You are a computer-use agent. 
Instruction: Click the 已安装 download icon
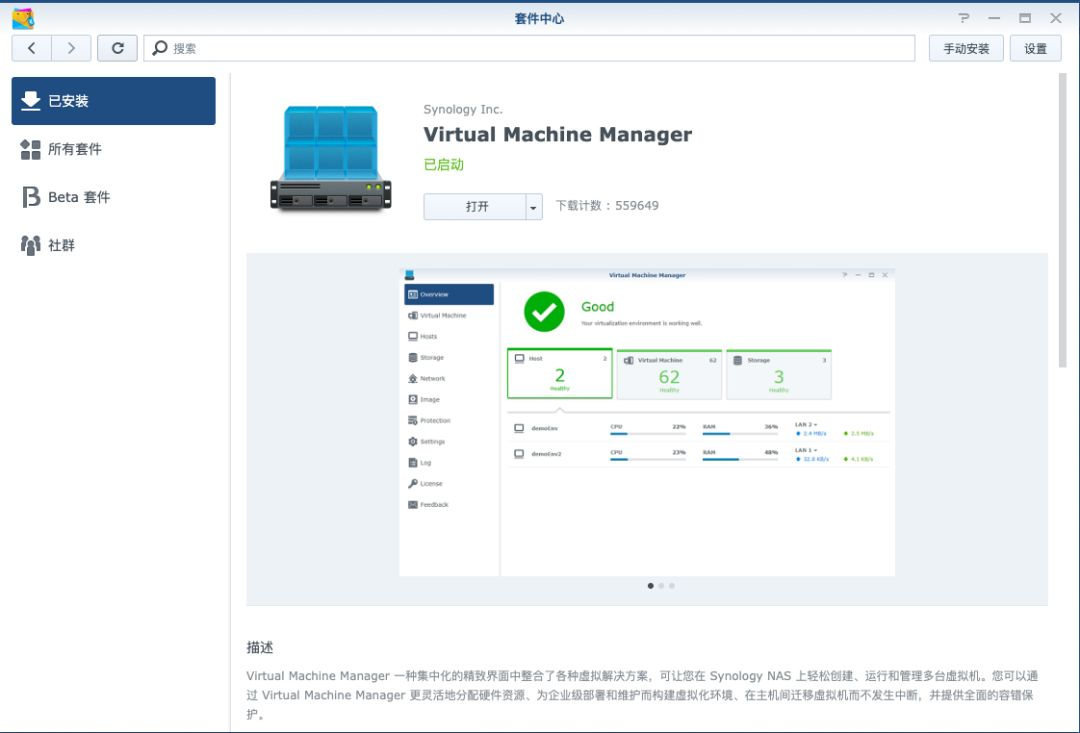(x=30, y=101)
